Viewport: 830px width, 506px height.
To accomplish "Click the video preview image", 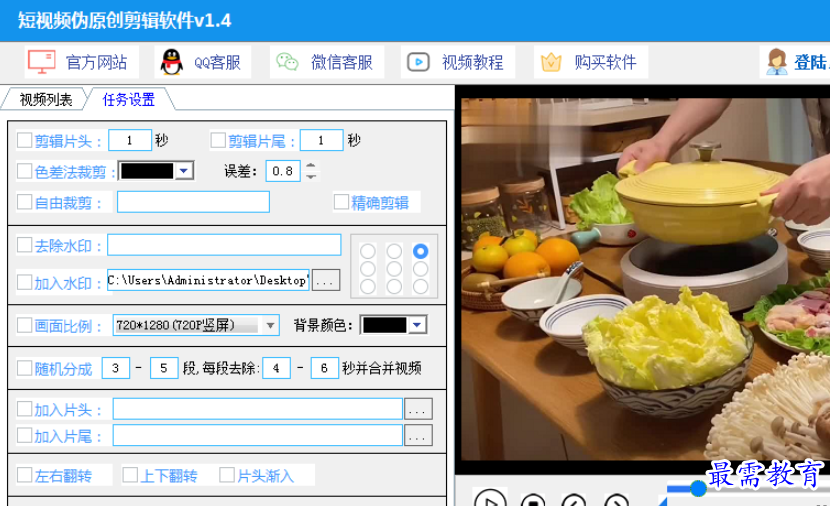I will click(645, 279).
